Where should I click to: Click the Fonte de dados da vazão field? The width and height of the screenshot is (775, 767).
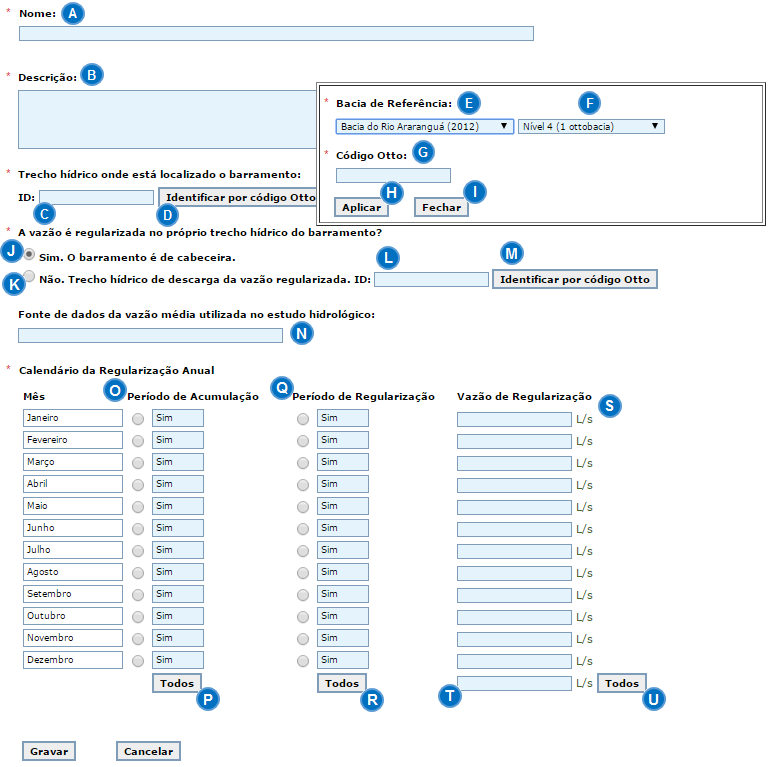(x=150, y=336)
